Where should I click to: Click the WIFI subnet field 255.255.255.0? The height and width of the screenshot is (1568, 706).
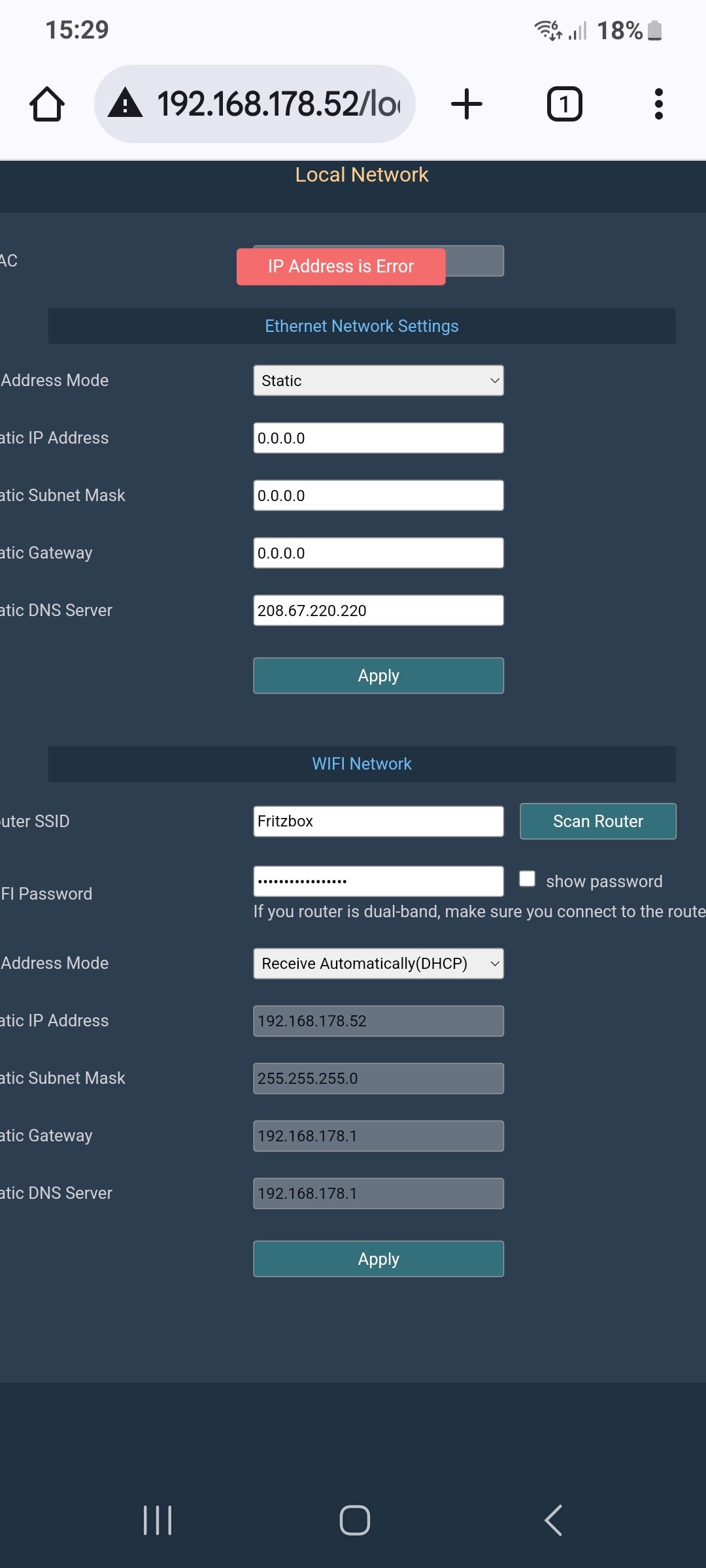click(x=378, y=1079)
